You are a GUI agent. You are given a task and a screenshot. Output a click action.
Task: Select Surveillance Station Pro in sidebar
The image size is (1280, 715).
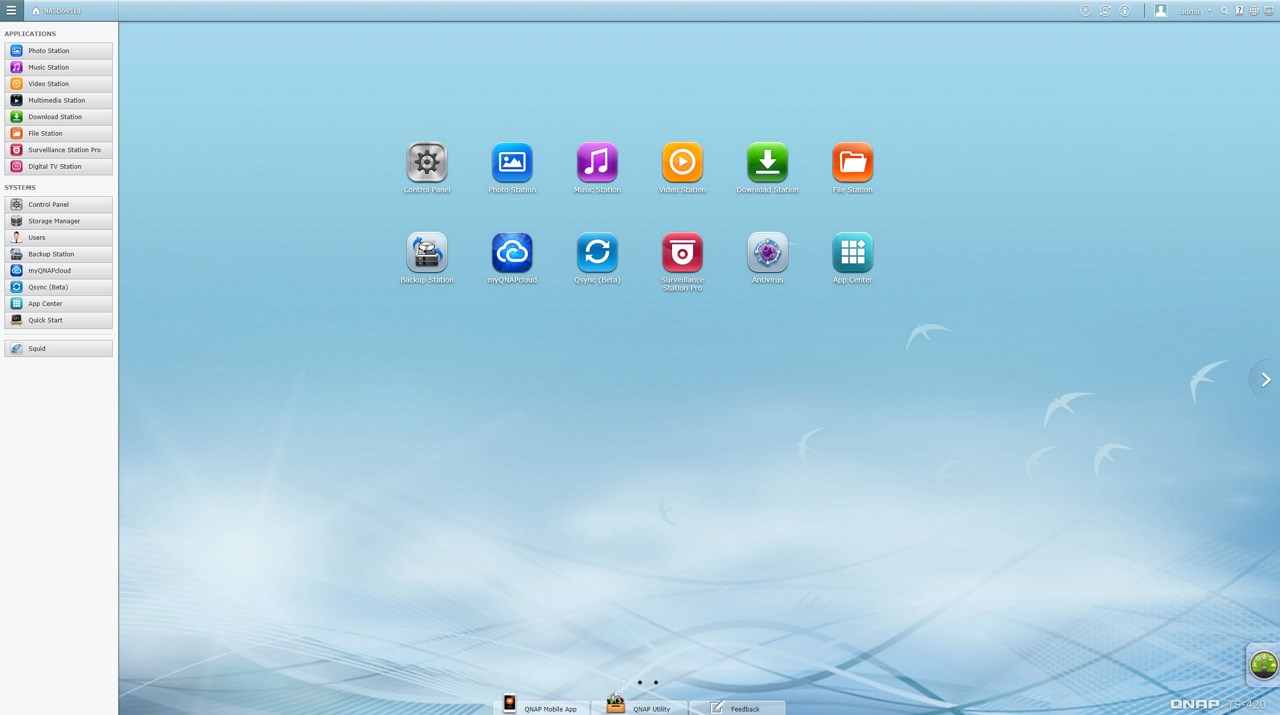(x=58, y=150)
